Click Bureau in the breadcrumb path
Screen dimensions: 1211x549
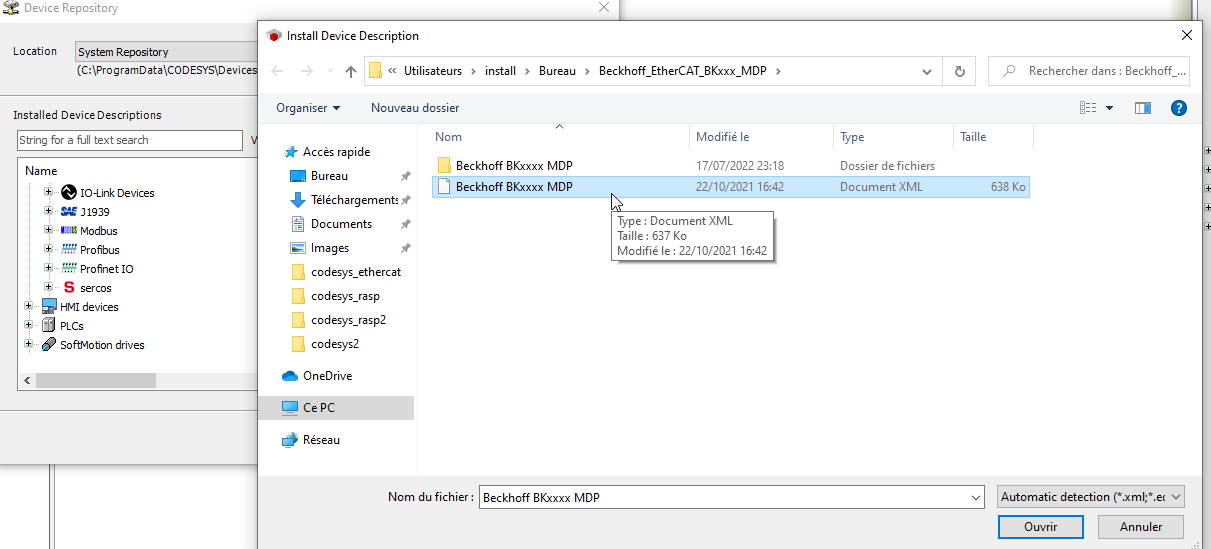tap(557, 71)
